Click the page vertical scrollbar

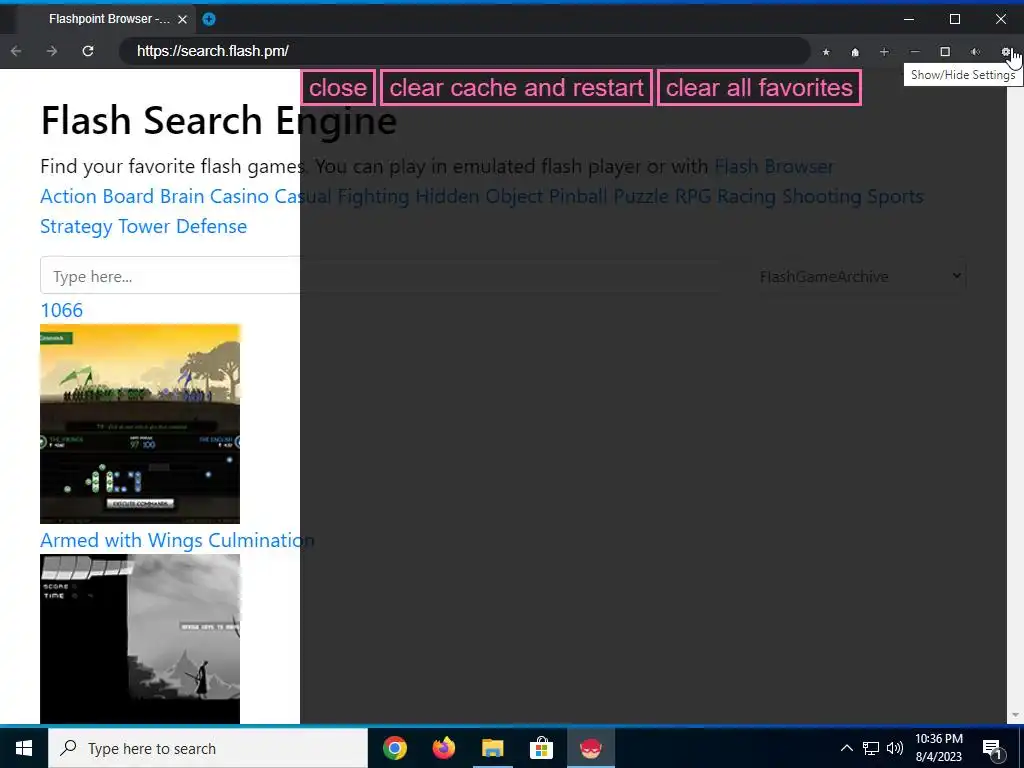coord(1015,396)
